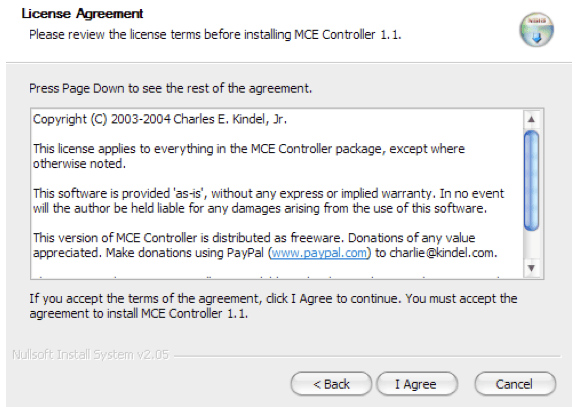Click the I Agree button
The image size is (577, 407).
417,384
